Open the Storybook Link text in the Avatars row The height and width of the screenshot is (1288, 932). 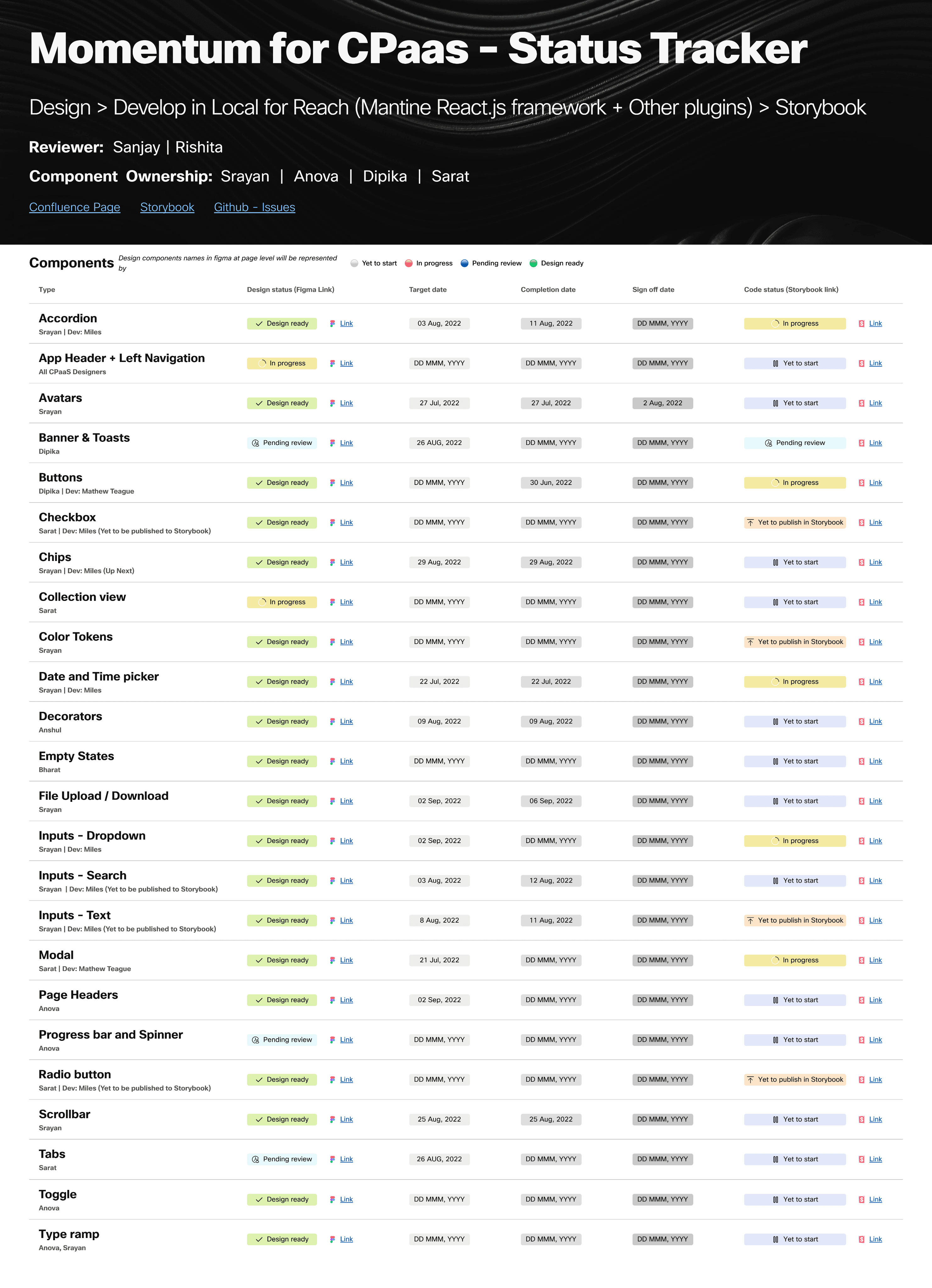tap(876, 403)
